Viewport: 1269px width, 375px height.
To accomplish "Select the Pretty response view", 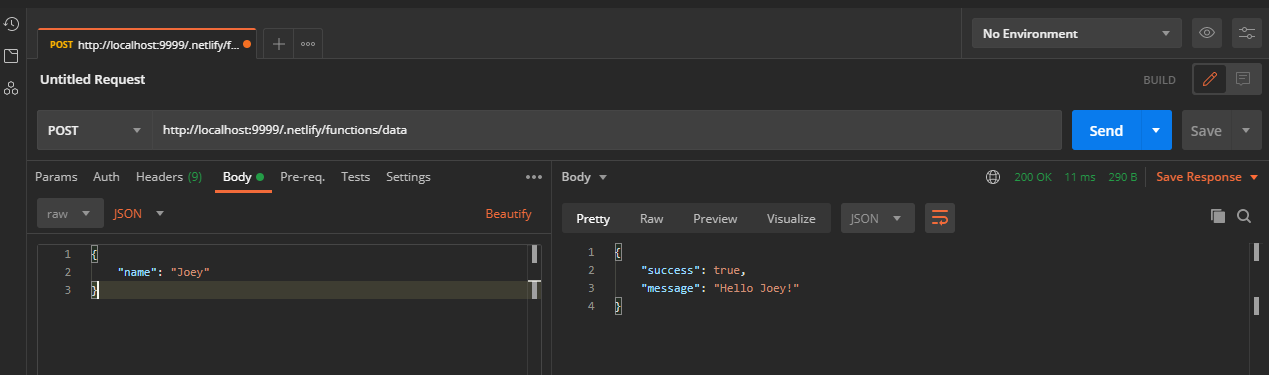I will [x=593, y=218].
